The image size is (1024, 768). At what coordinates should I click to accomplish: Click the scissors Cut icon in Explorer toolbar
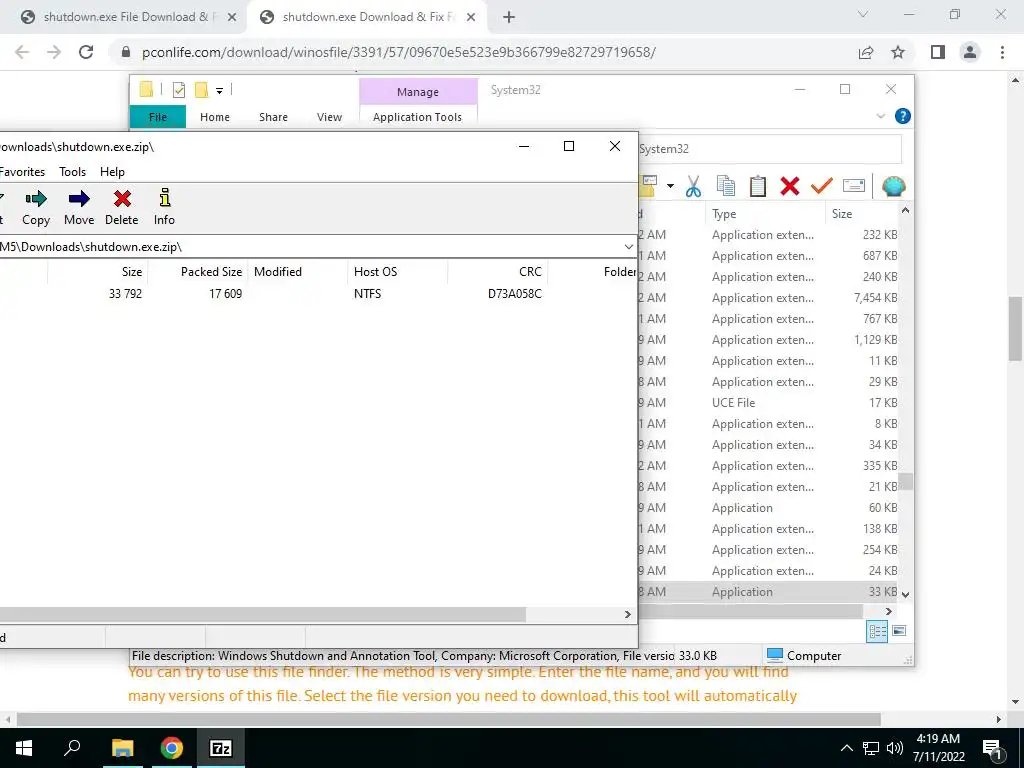click(693, 187)
